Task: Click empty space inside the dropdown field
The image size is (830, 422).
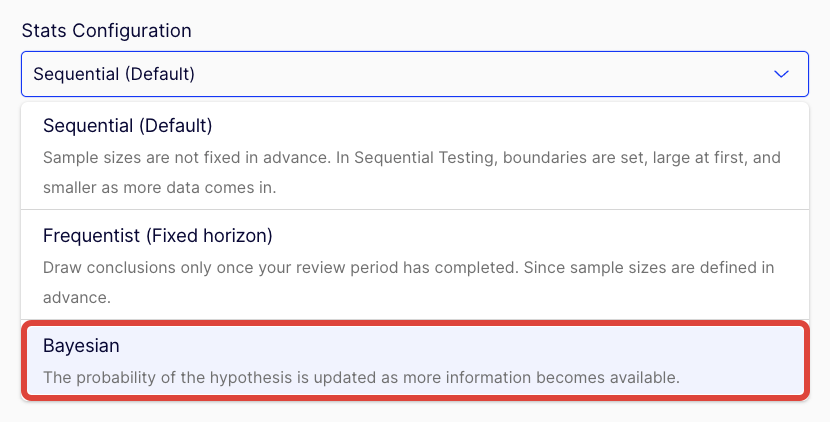Action: pos(480,74)
